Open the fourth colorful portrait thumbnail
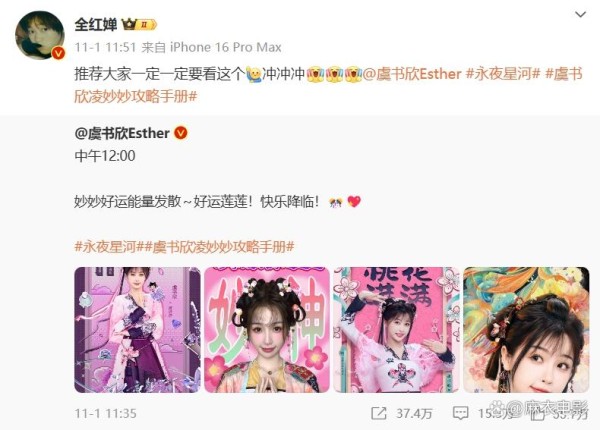Image resolution: width=600 pixels, height=430 pixels. click(x=527, y=330)
